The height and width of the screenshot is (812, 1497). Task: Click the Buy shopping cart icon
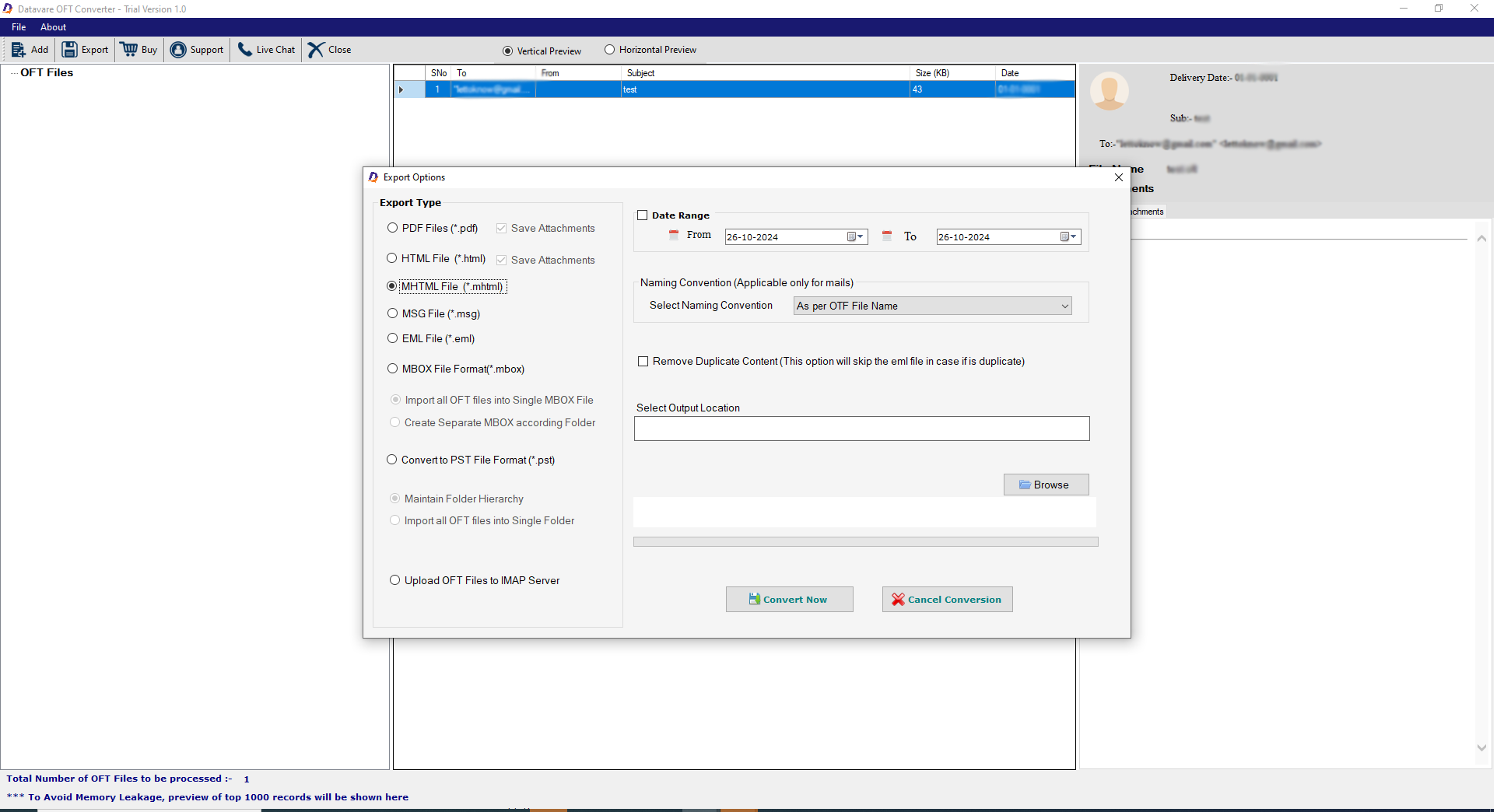click(x=129, y=50)
